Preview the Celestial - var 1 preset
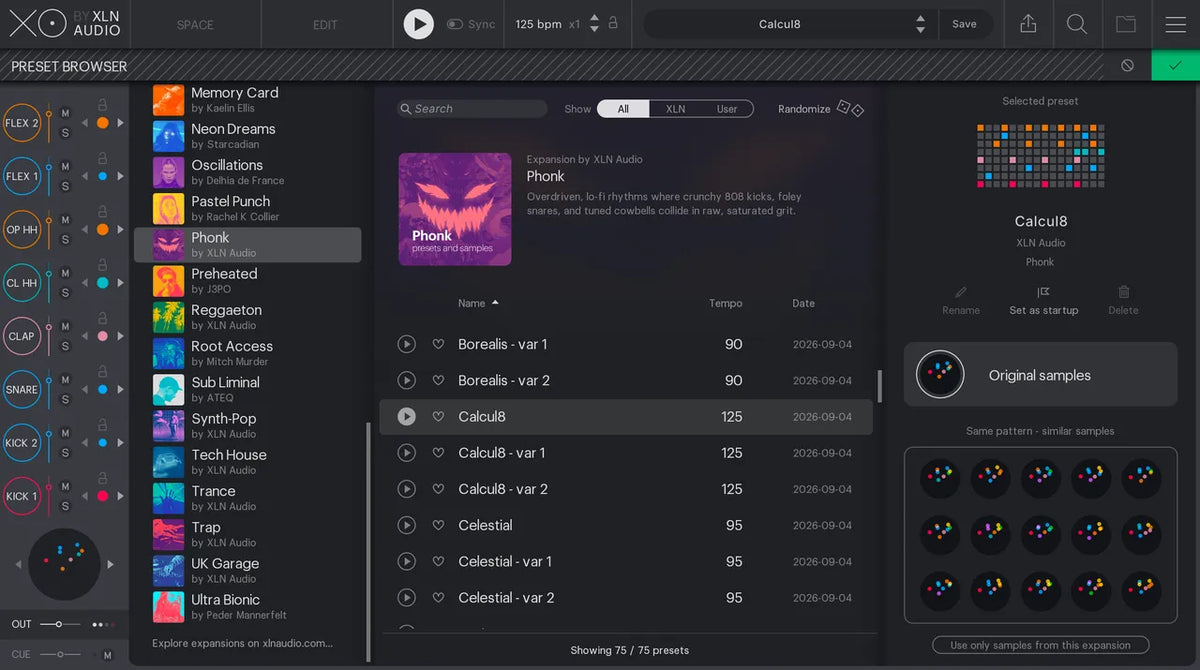 pos(406,561)
